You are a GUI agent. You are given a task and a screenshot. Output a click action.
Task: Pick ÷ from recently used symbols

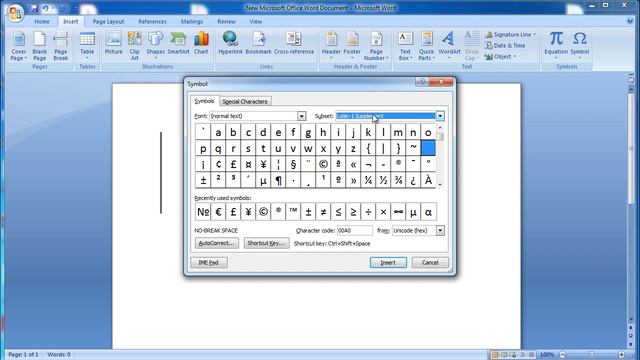click(x=368, y=212)
